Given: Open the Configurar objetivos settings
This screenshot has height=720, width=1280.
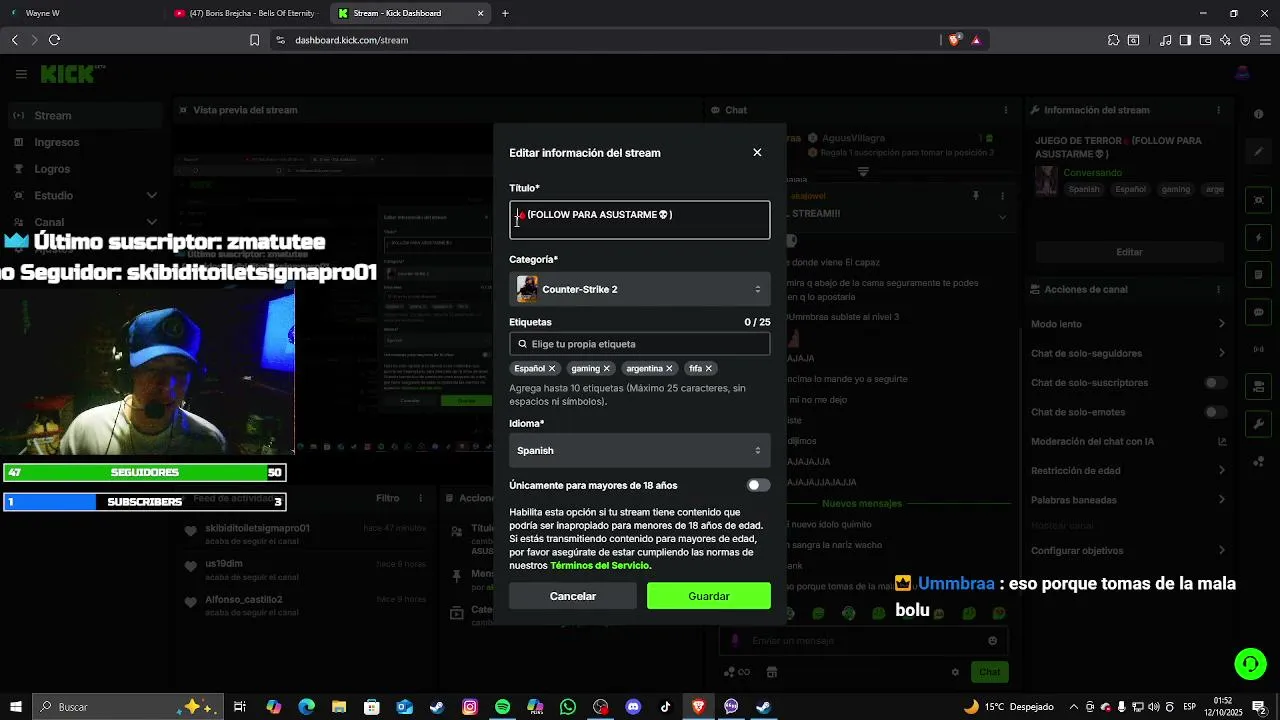Looking at the screenshot, I should pos(1129,550).
